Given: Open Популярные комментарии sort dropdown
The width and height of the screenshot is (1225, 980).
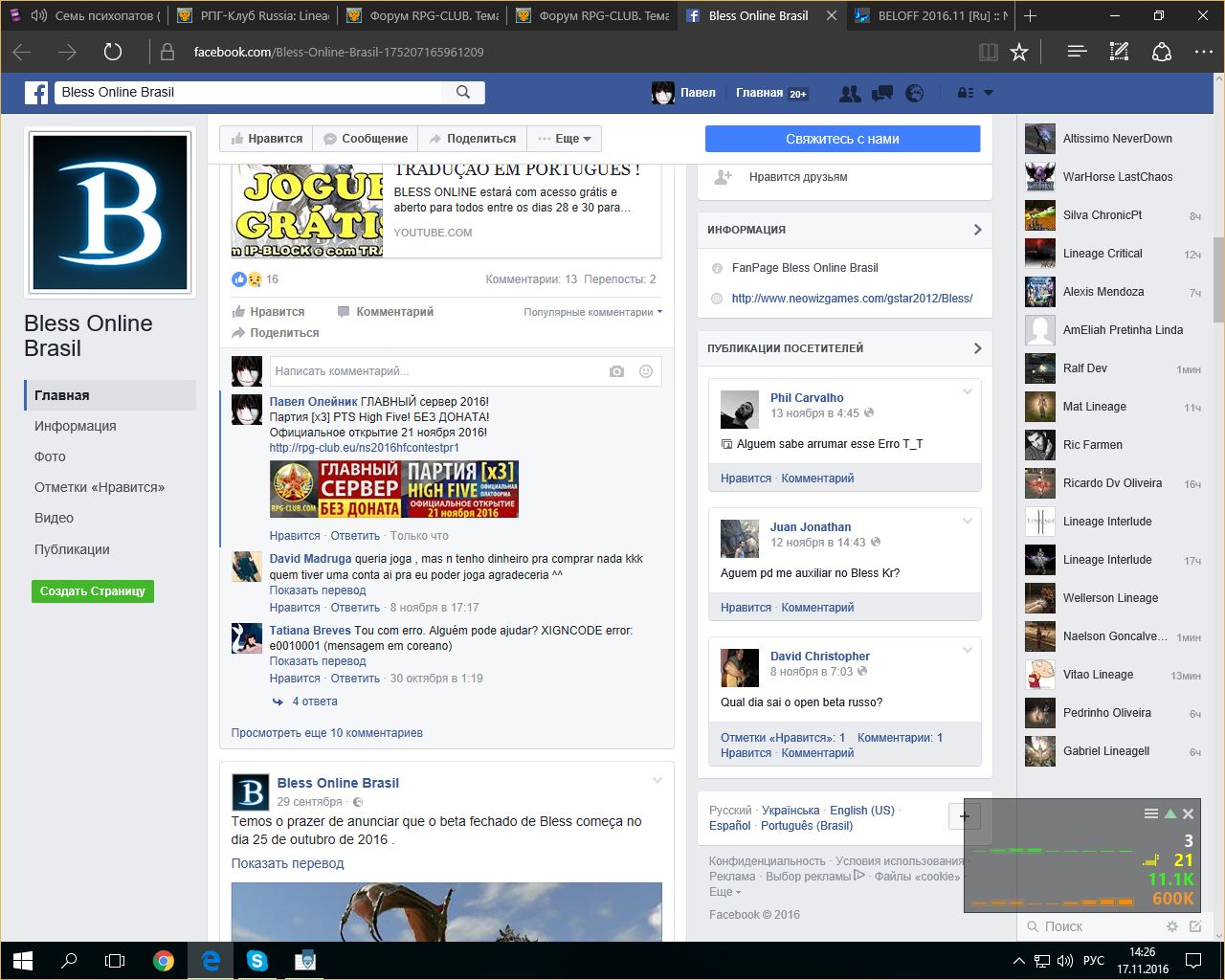Looking at the screenshot, I should 592,312.
